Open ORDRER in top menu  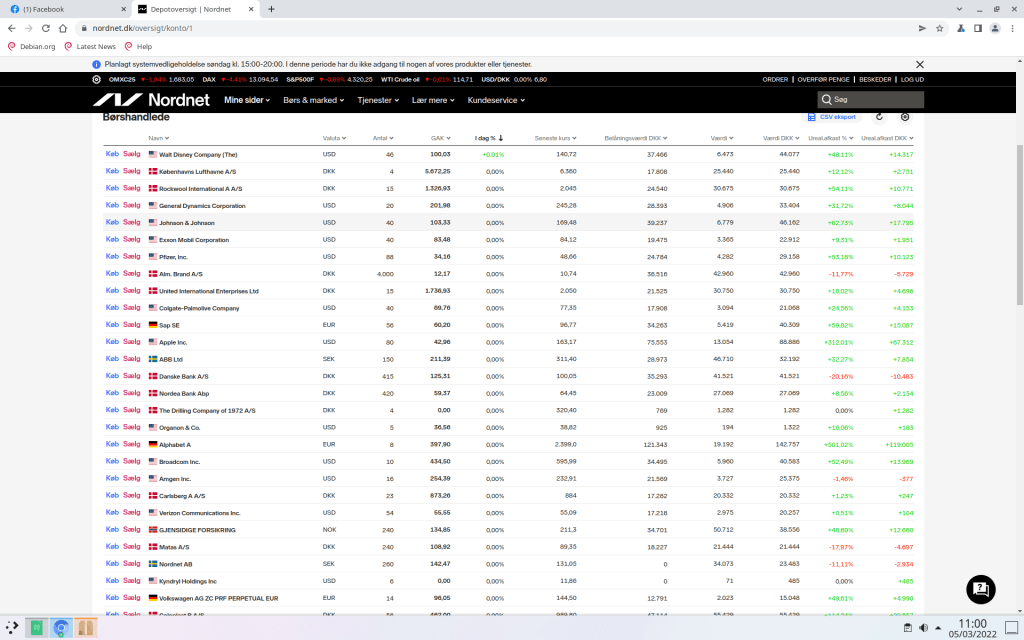click(x=775, y=79)
